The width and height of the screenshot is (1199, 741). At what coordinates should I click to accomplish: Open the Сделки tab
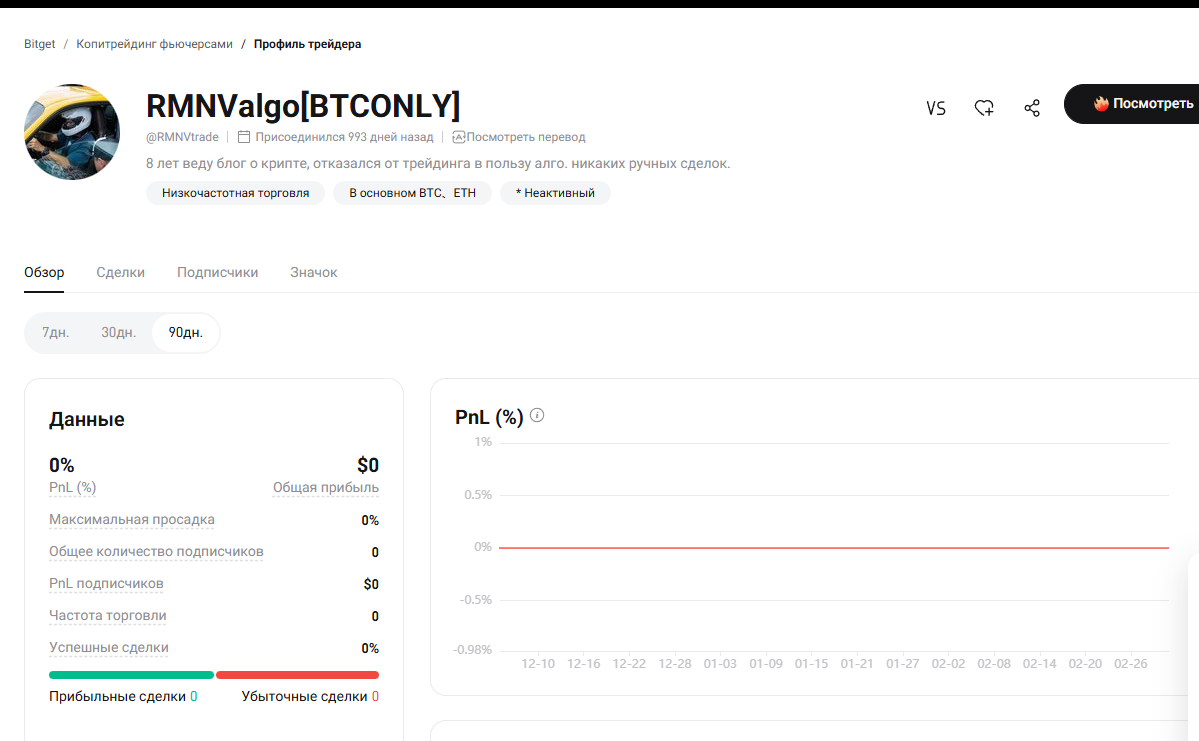[x=120, y=272]
